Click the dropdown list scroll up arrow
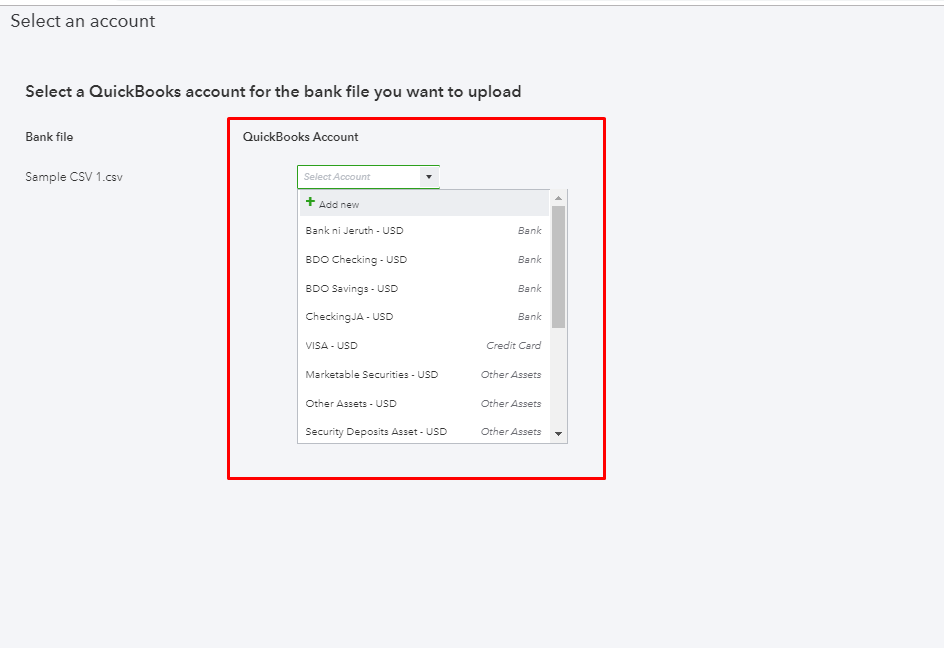Viewport: 944px width, 648px height. click(x=558, y=198)
